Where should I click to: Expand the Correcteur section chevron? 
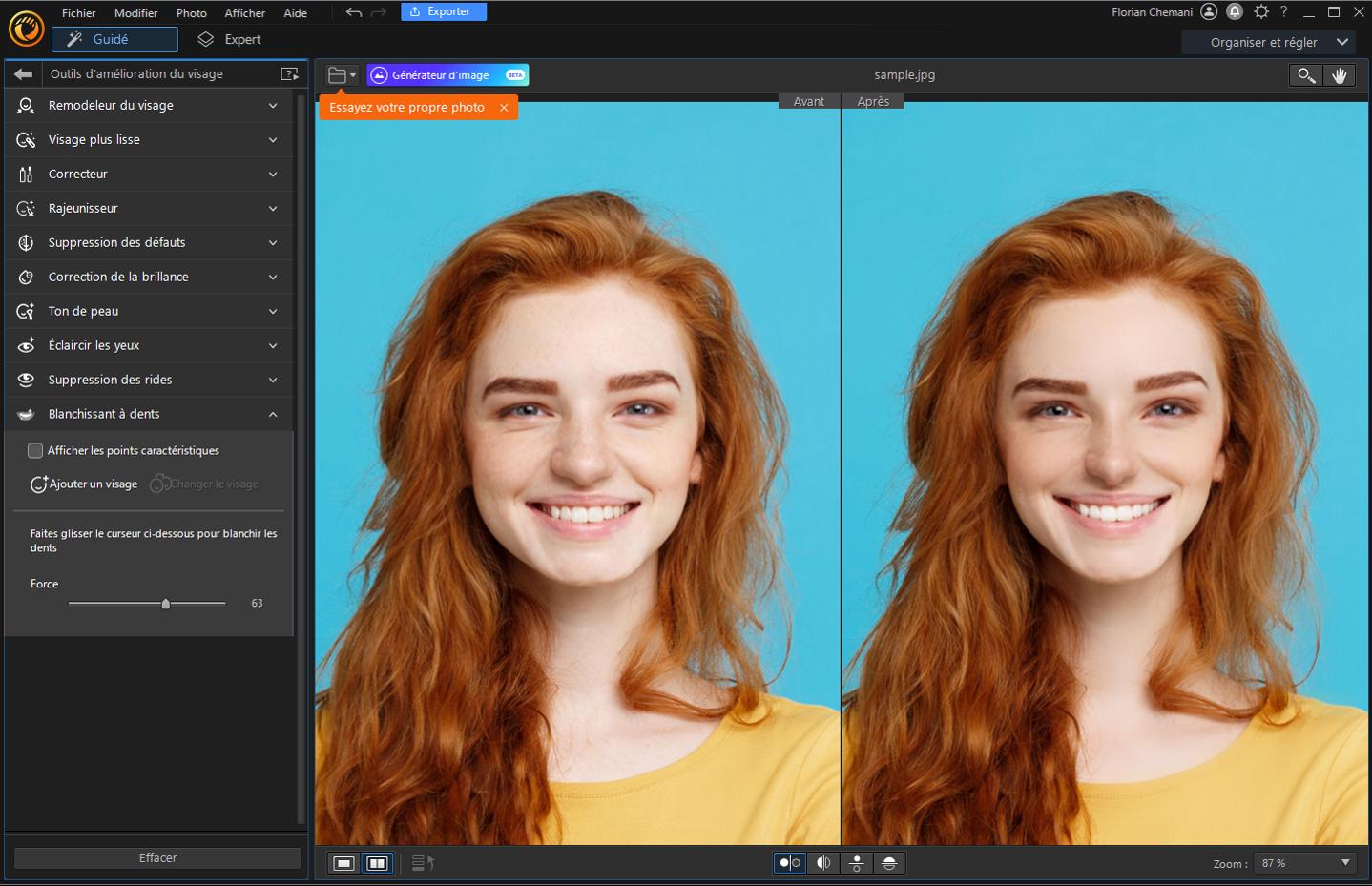tap(273, 175)
